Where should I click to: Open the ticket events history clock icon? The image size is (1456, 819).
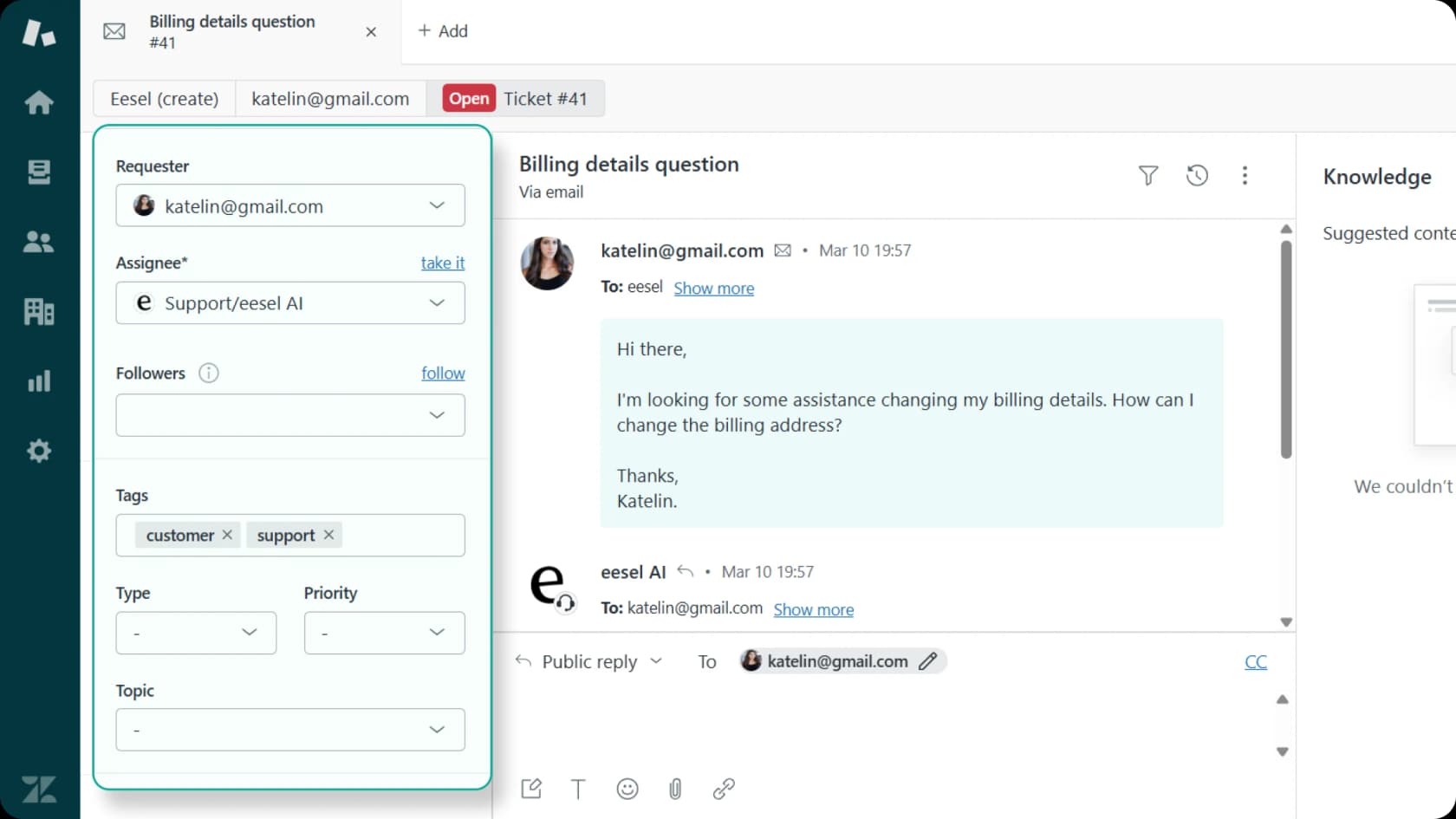pyautogui.click(x=1197, y=176)
